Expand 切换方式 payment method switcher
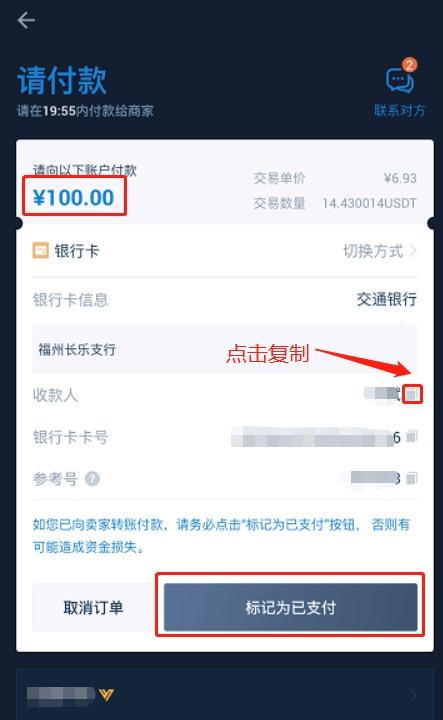The width and height of the screenshot is (443, 720). tap(380, 251)
